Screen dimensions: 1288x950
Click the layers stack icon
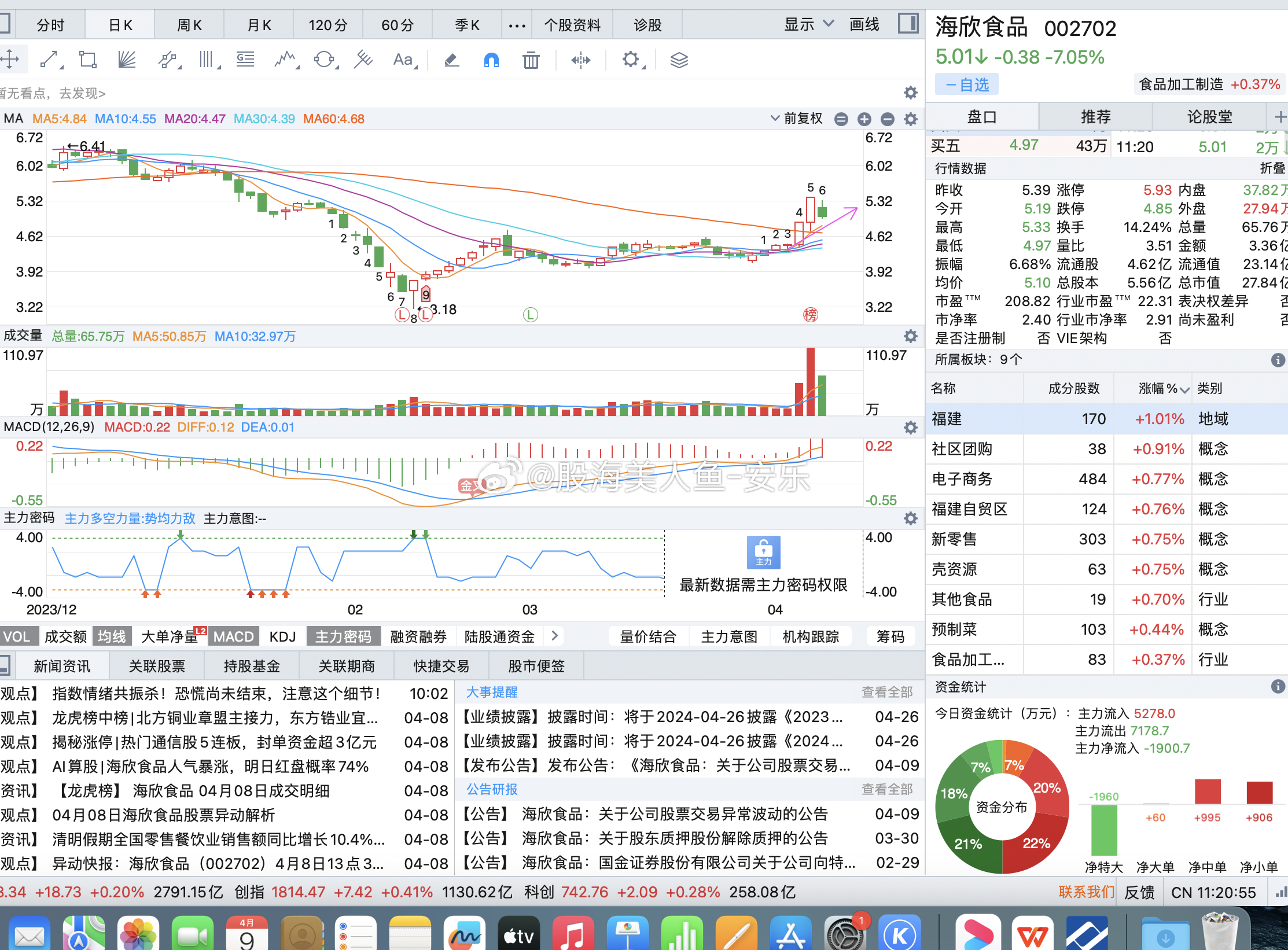679,60
